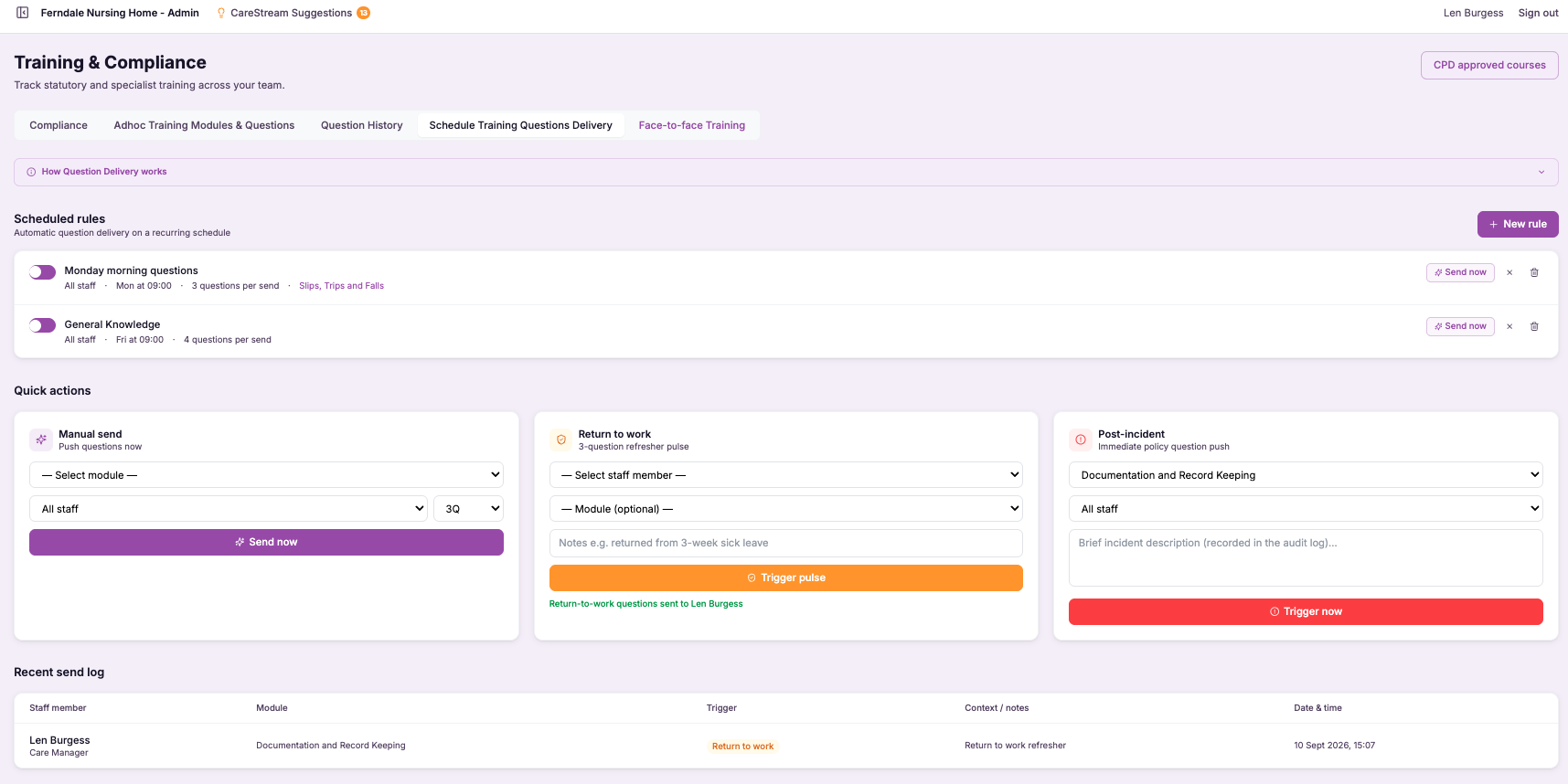Click the Ferndale Nursing Home - Admin title

point(120,13)
